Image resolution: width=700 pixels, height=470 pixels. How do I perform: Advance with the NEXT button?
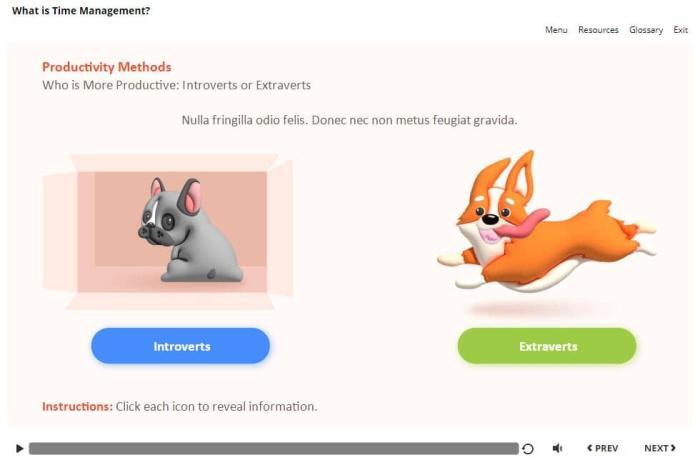click(660, 448)
